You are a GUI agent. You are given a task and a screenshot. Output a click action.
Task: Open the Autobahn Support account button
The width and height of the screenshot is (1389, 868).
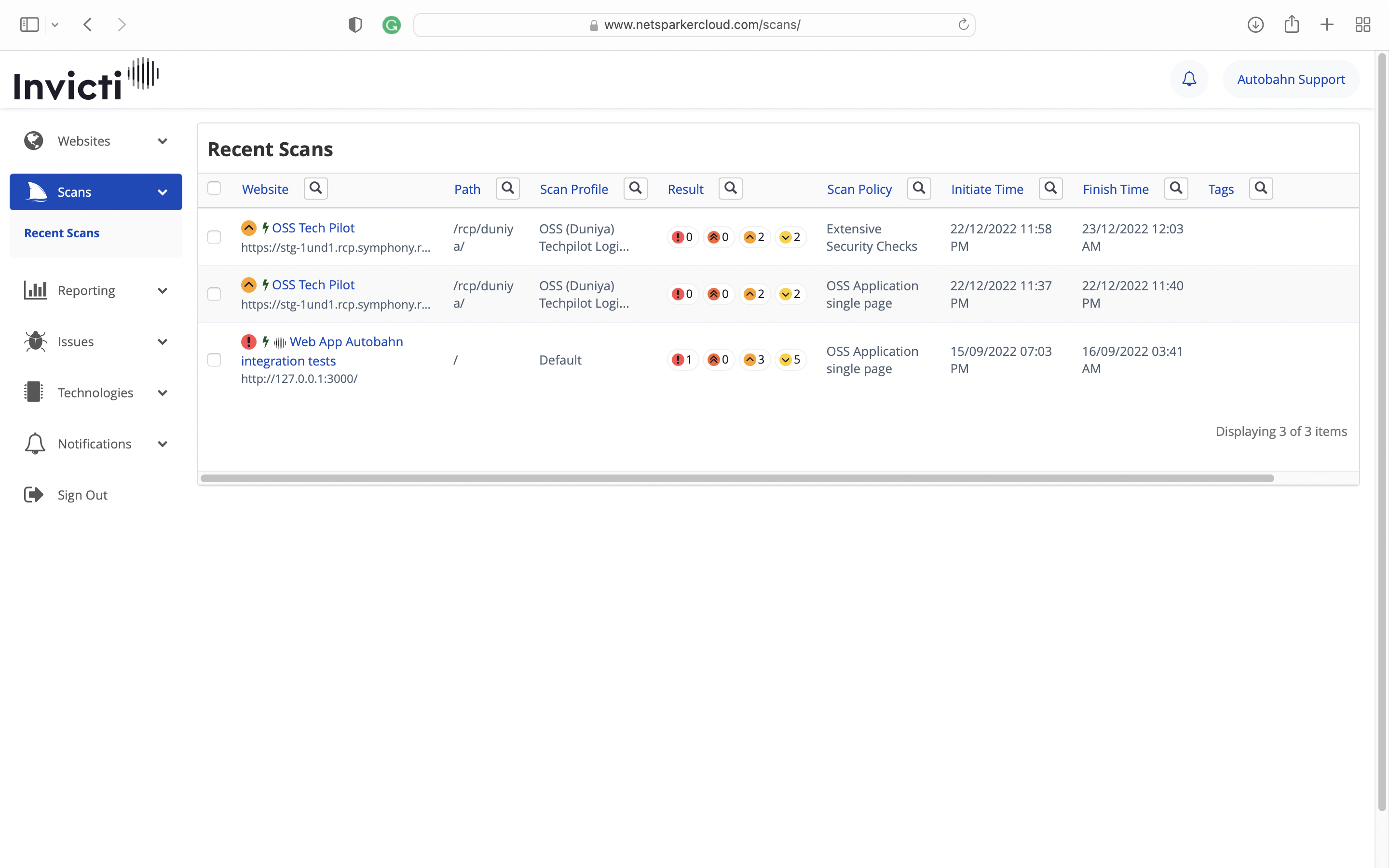click(1291, 79)
